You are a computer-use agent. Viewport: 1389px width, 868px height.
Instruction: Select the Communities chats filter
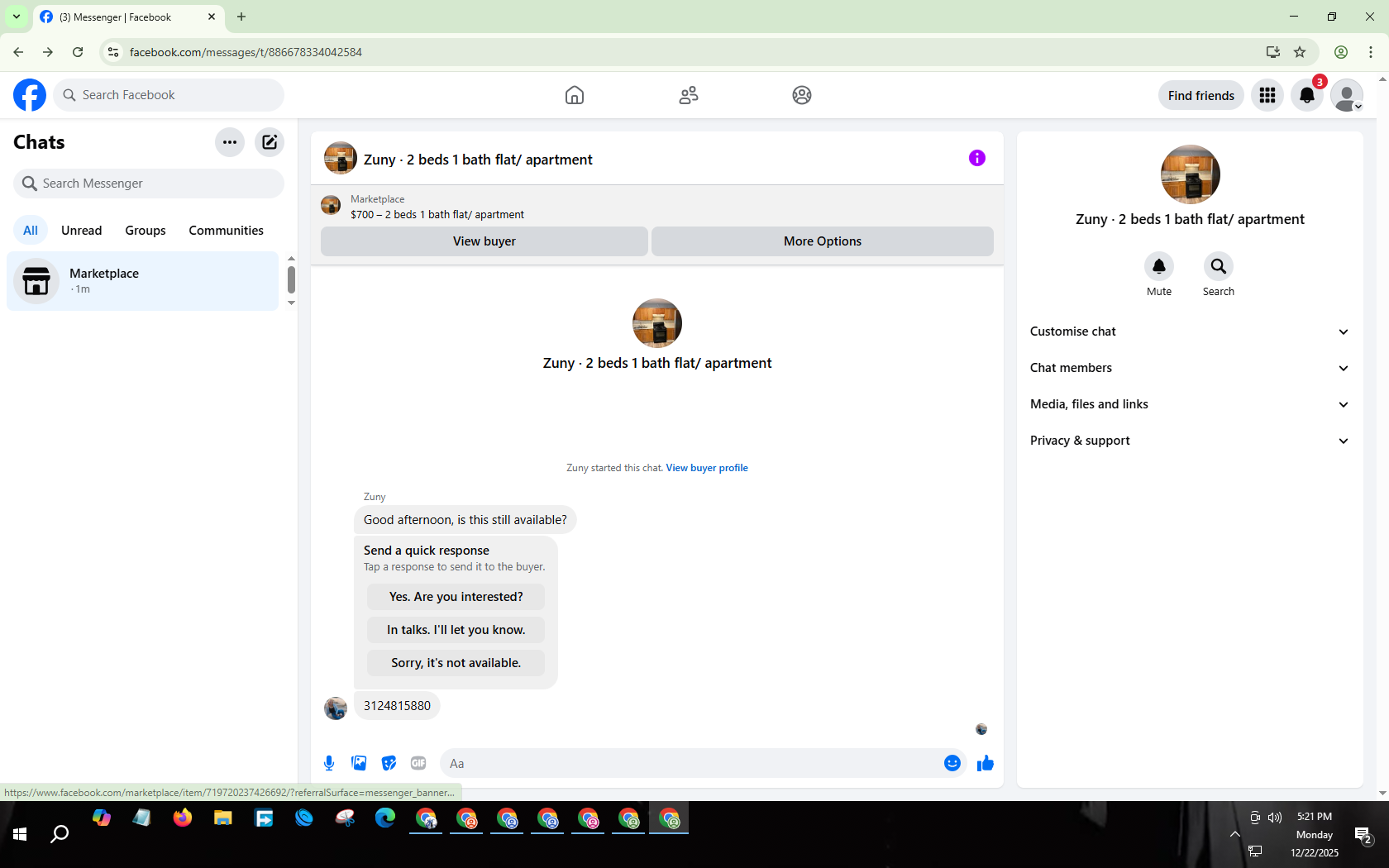(227, 231)
